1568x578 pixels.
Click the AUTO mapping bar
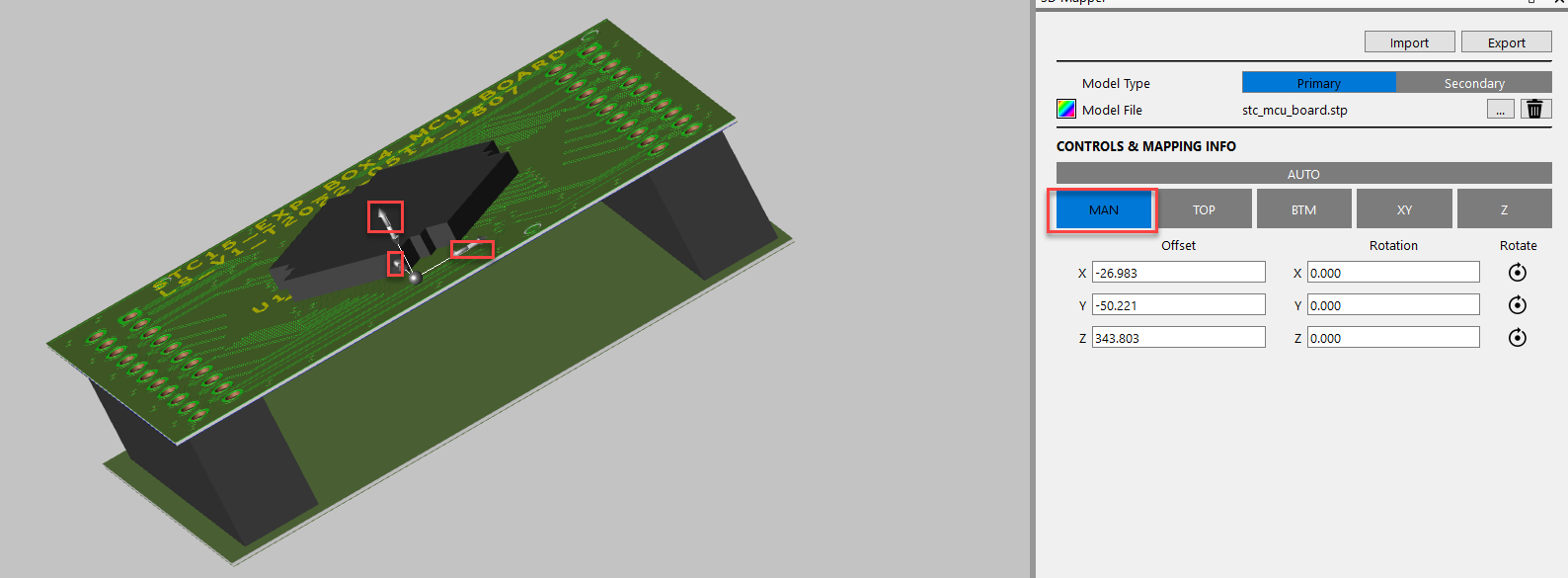(1303, 174)
